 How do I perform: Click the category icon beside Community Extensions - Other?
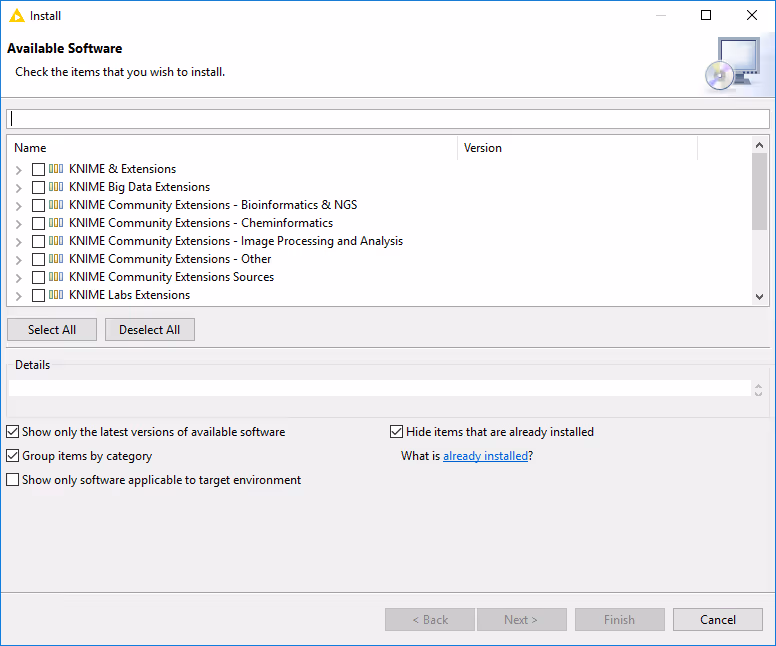56,259
